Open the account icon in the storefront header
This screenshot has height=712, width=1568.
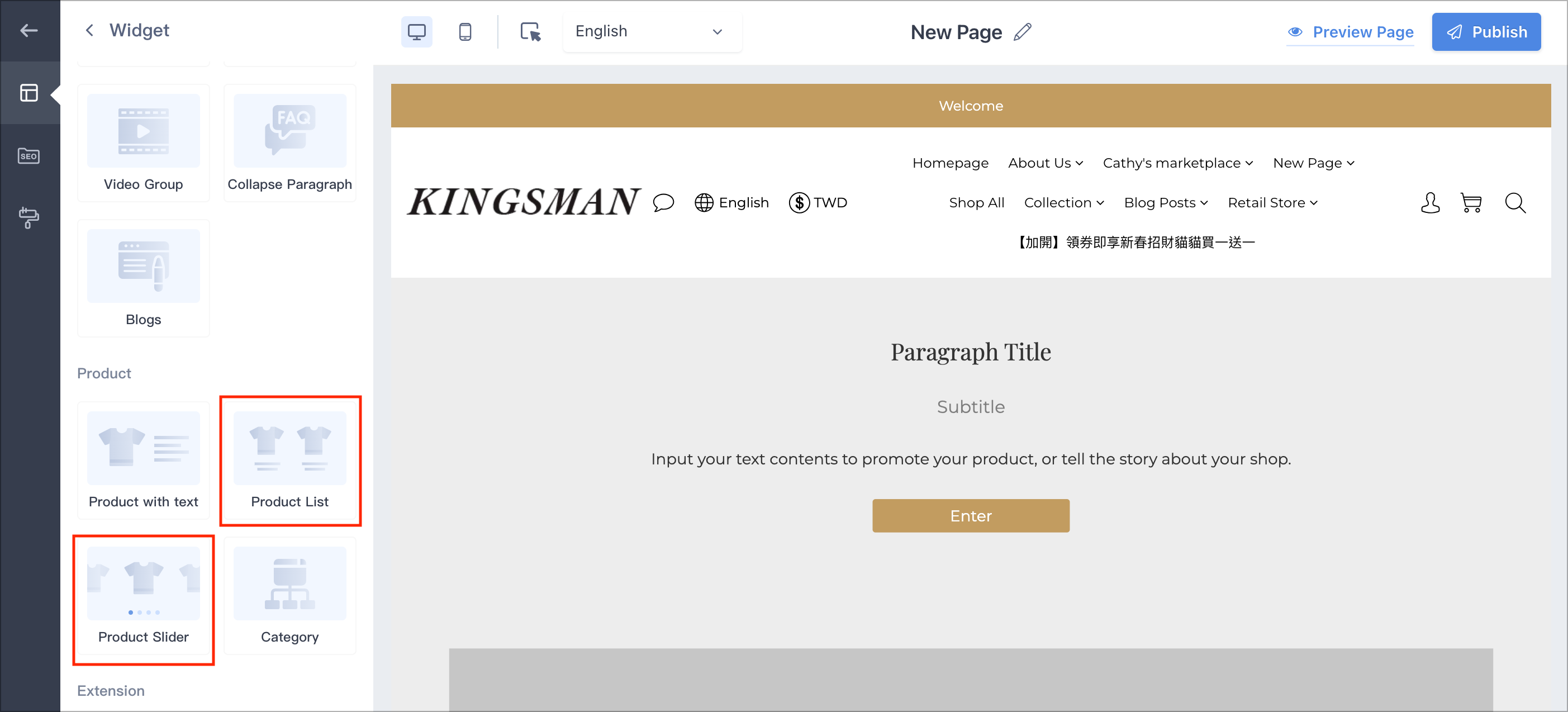[1431, 203]
